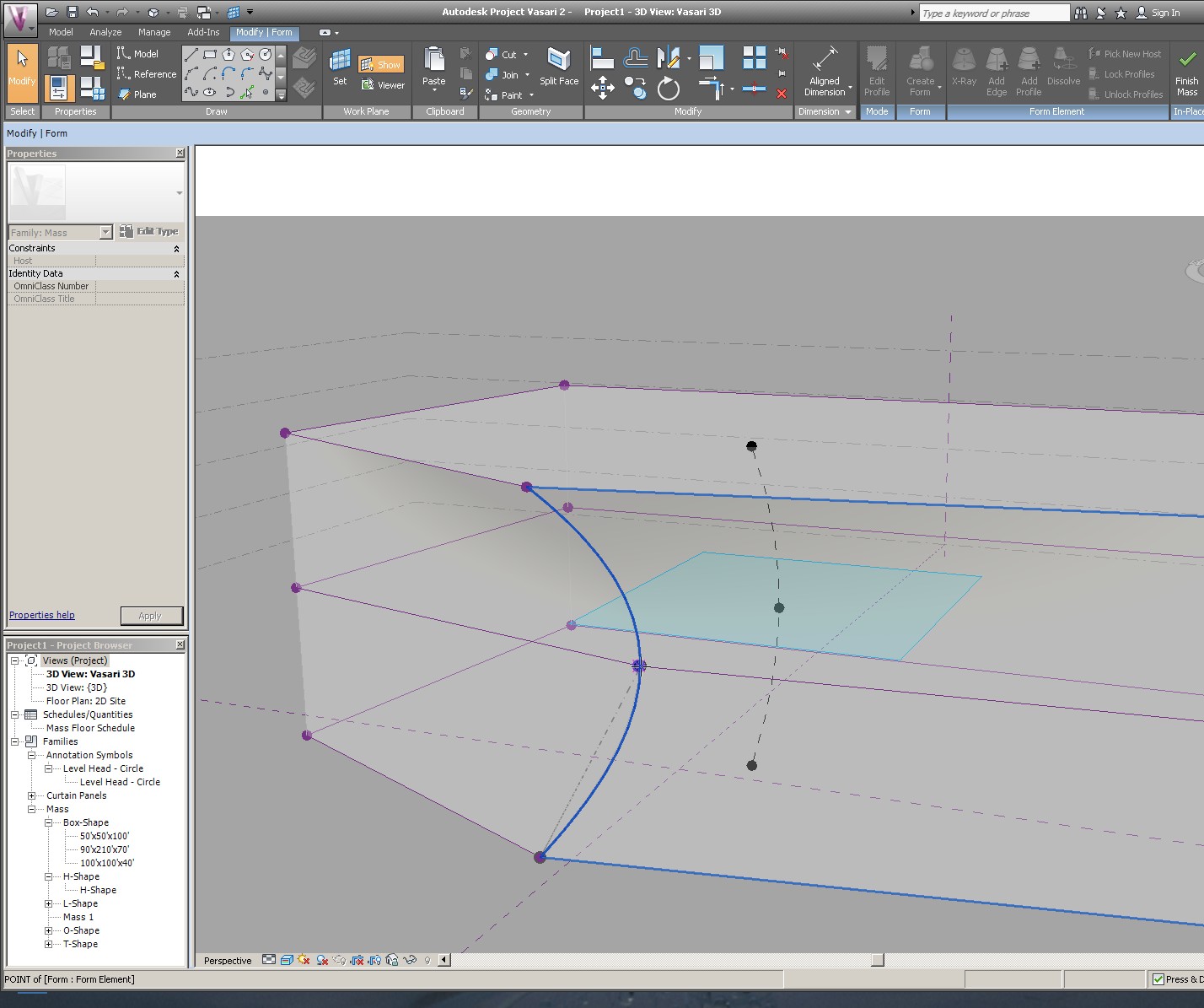1204x1008 pixels.
Task: Open the Family: Mass dropdown
Action: (105, 233)
